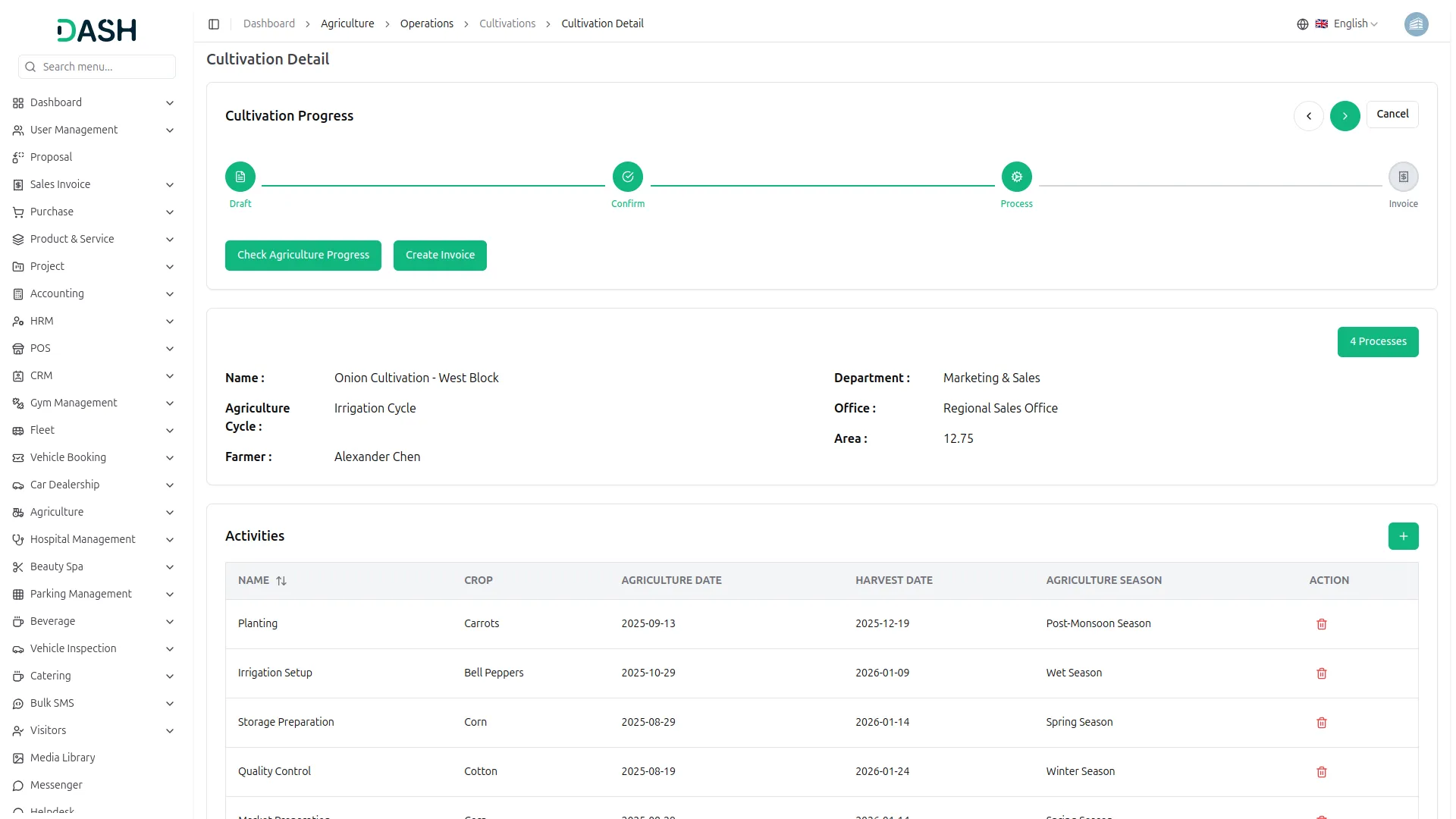Click the Confirm step circle icon

[628, 177]
